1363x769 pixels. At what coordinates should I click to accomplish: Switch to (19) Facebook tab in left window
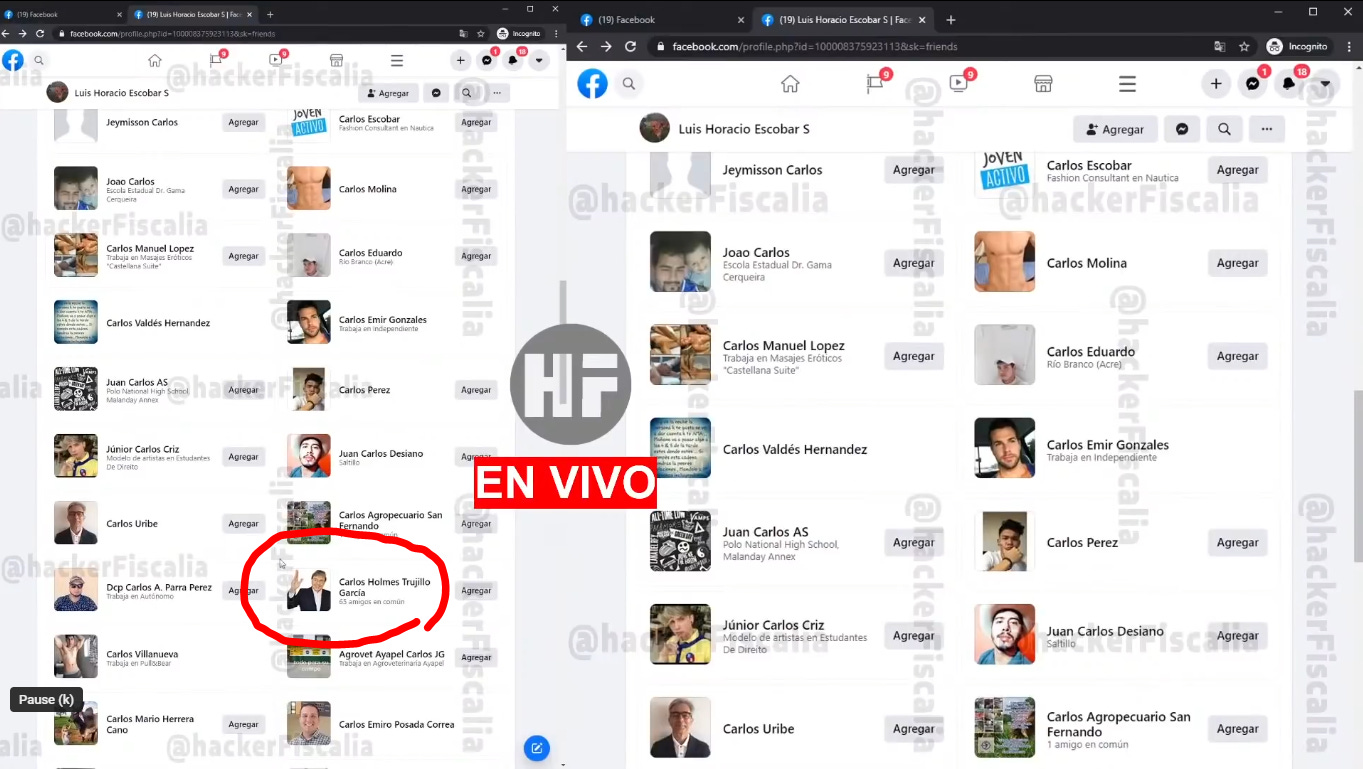pos(62,14)
